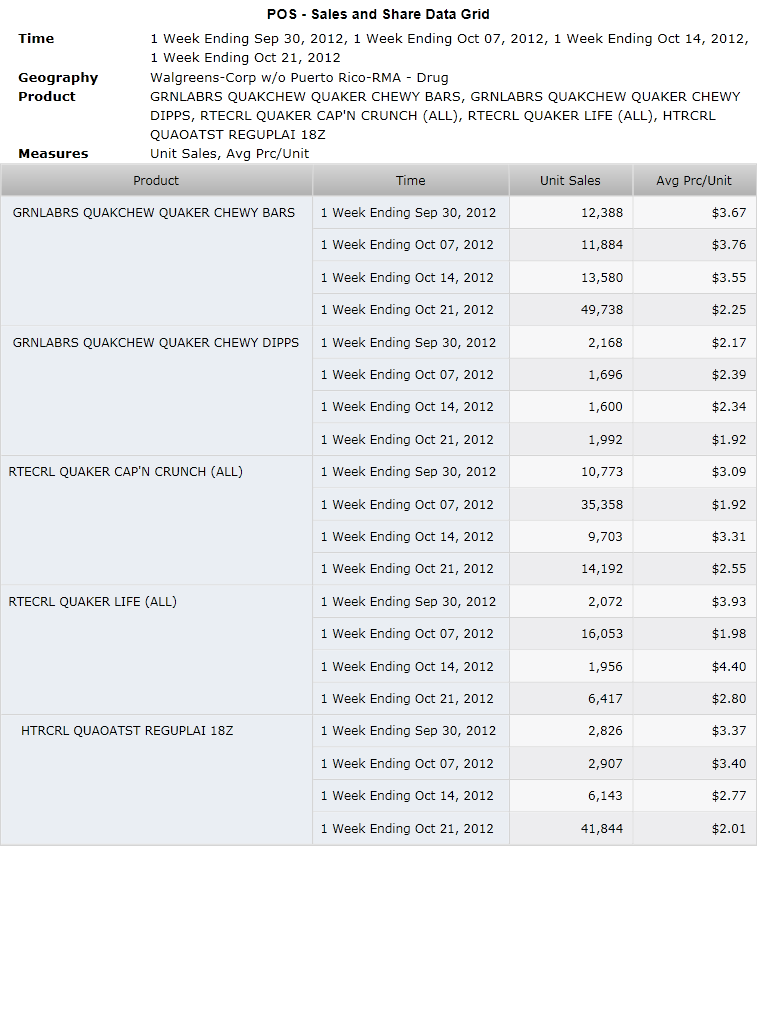Click Oct 07 time cell in Quaker Life rows
Image resolution: width=757 pixels, height=1027 pixels.
411,634
